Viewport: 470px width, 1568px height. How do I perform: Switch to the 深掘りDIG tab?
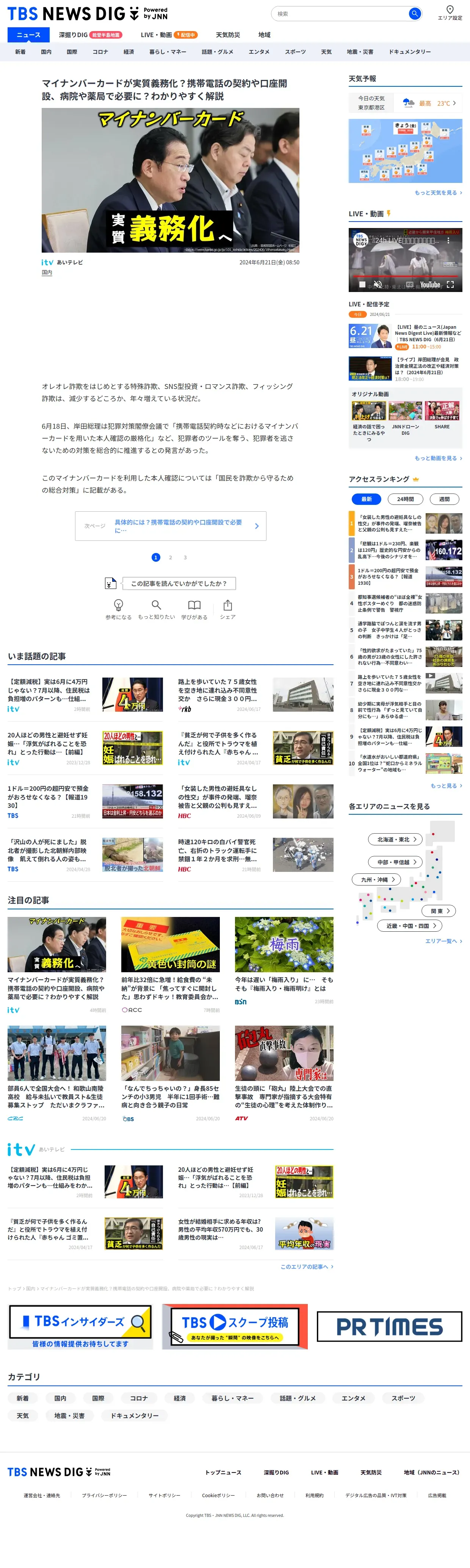tap(90, 35)
